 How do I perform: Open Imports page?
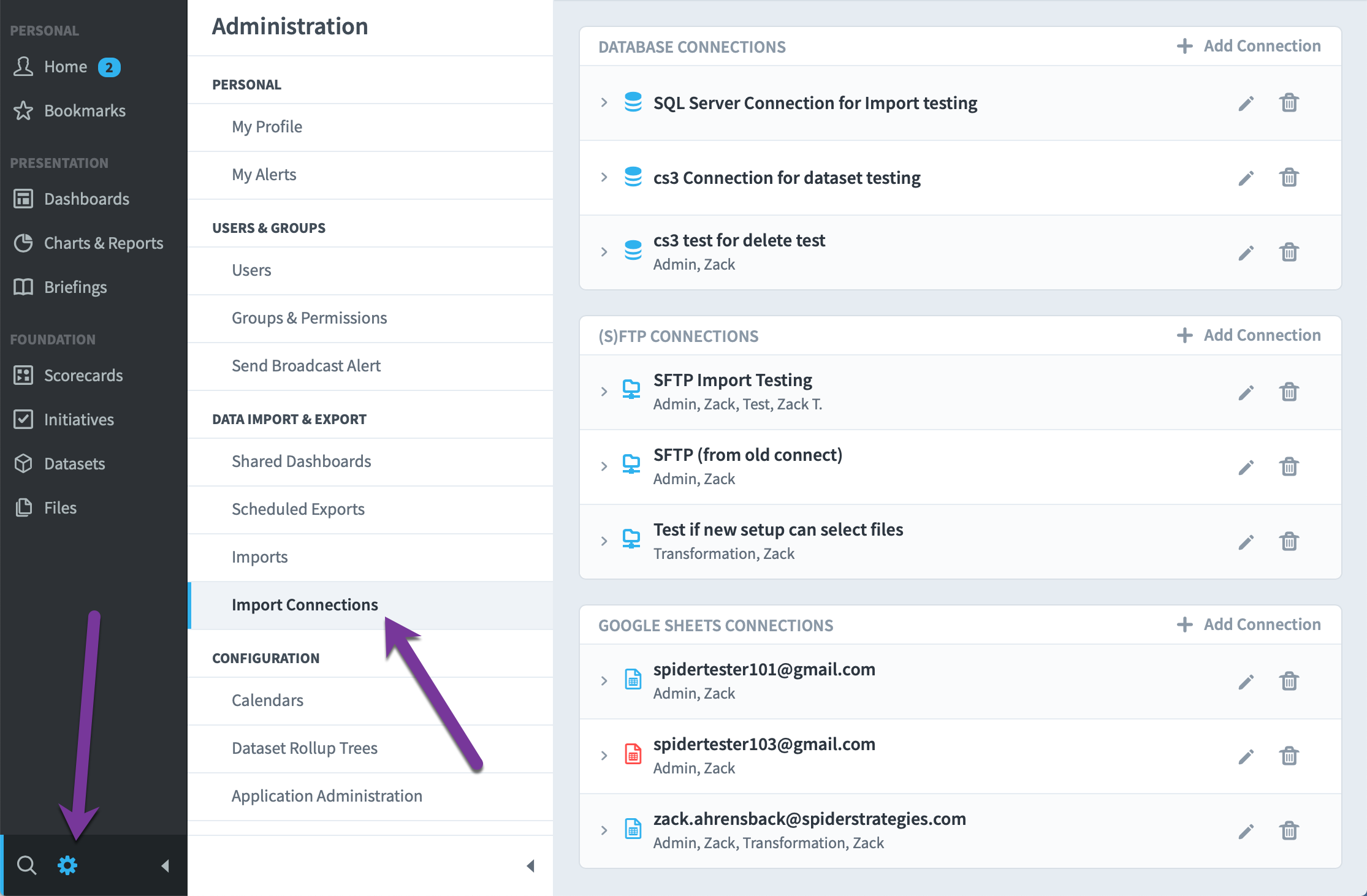[x=370, y=557]
